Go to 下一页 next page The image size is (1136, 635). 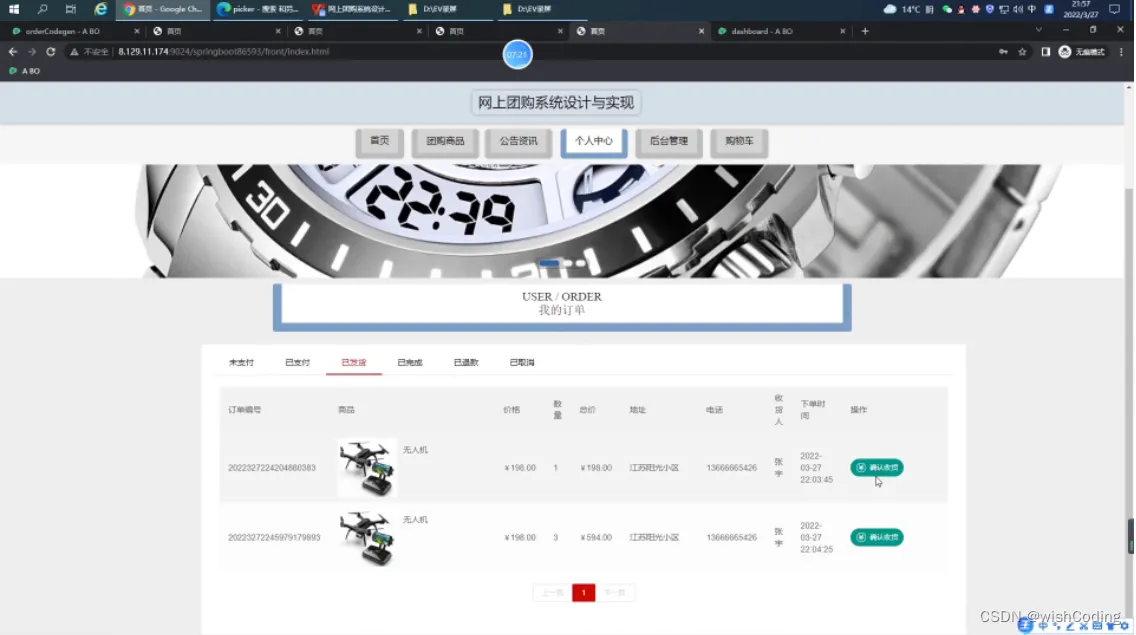(x=615, y=593)
